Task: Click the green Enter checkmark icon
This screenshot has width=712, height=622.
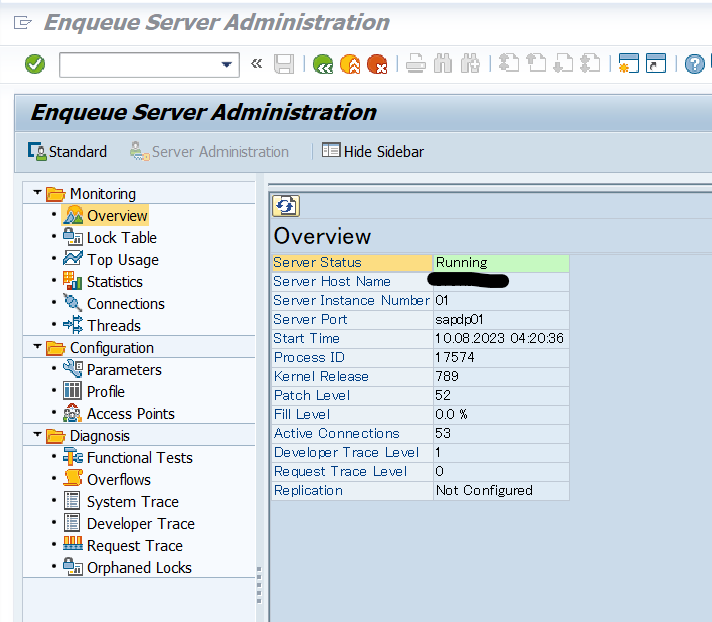Action: tap(35, 64)
